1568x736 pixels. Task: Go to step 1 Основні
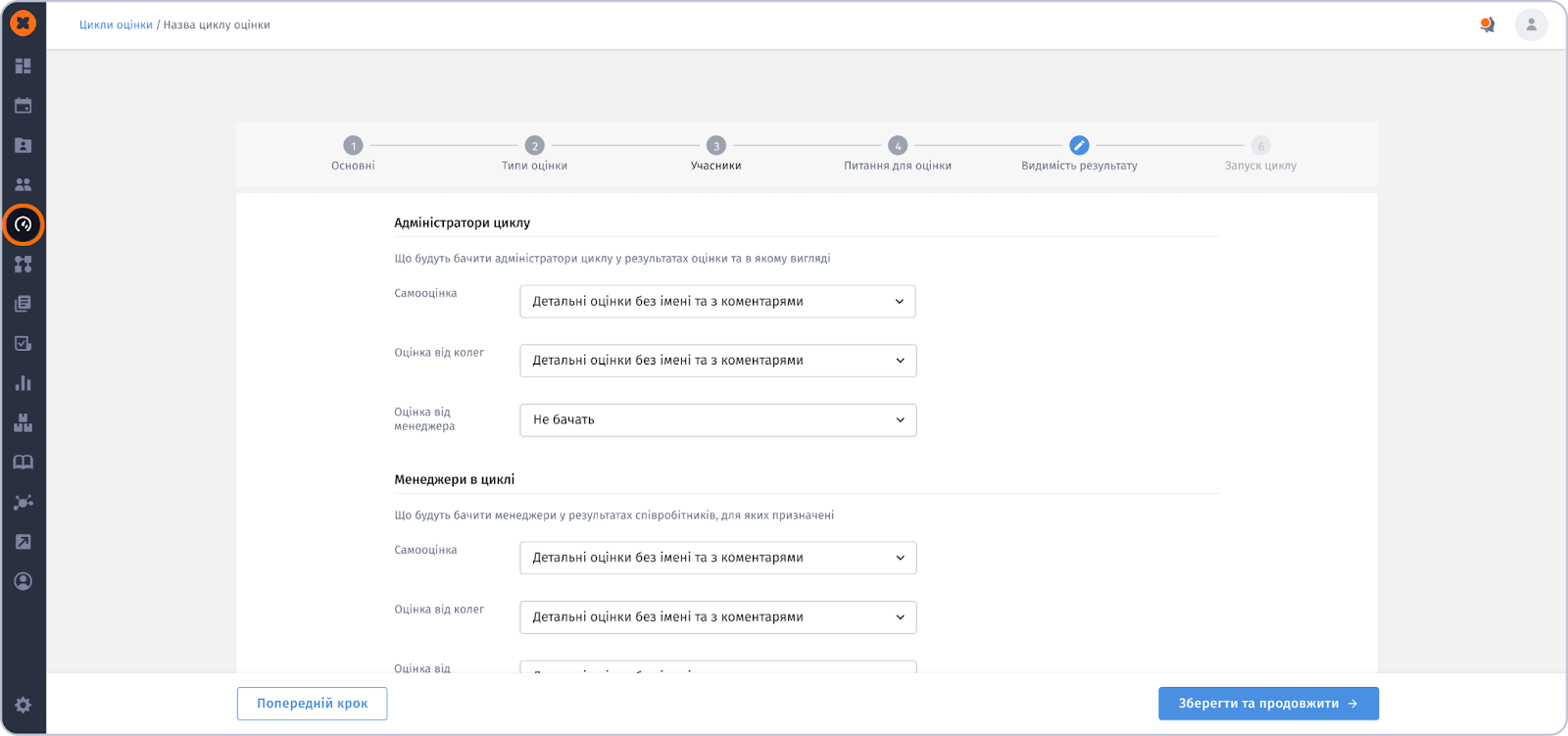tap(353, 146)
